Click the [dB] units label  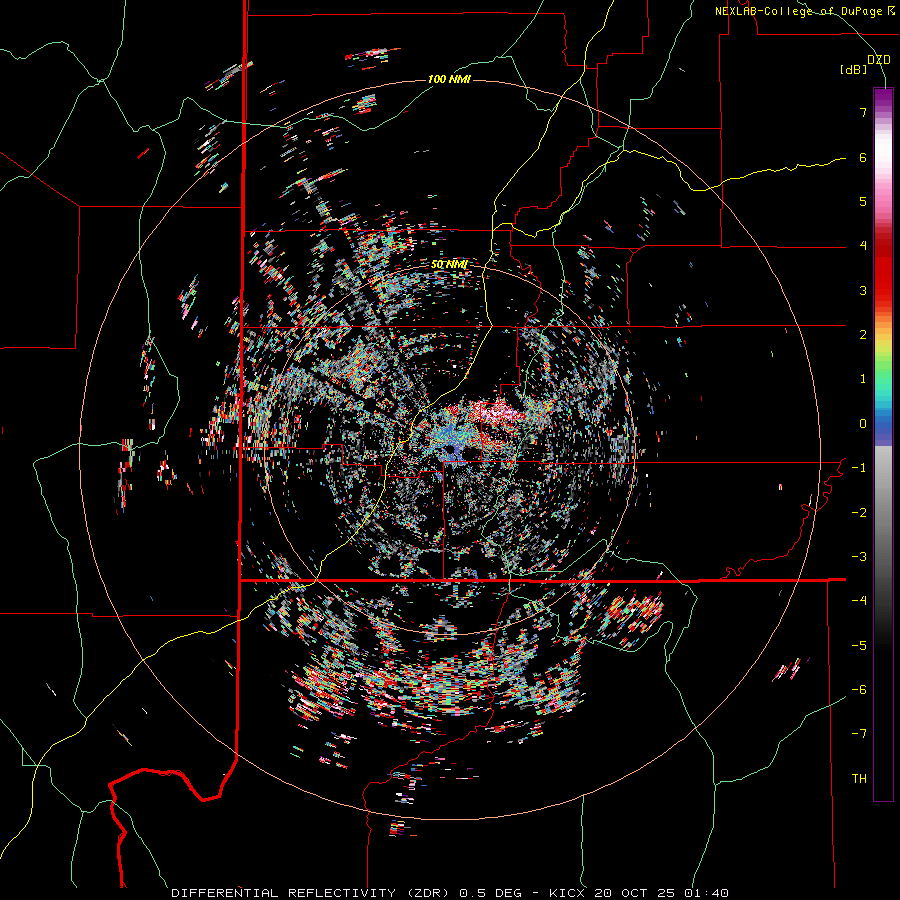point(854,70)
